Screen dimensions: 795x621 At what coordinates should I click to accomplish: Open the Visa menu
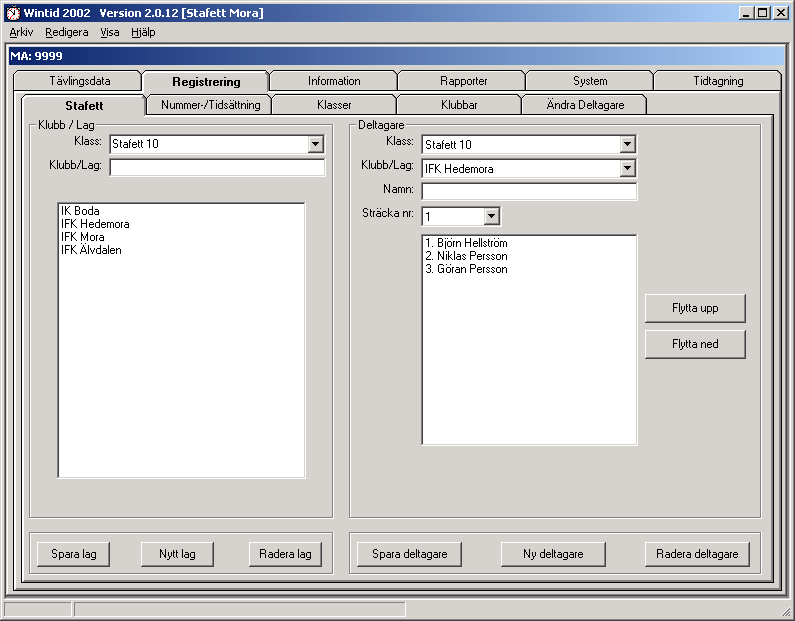(x=110, y=32)
